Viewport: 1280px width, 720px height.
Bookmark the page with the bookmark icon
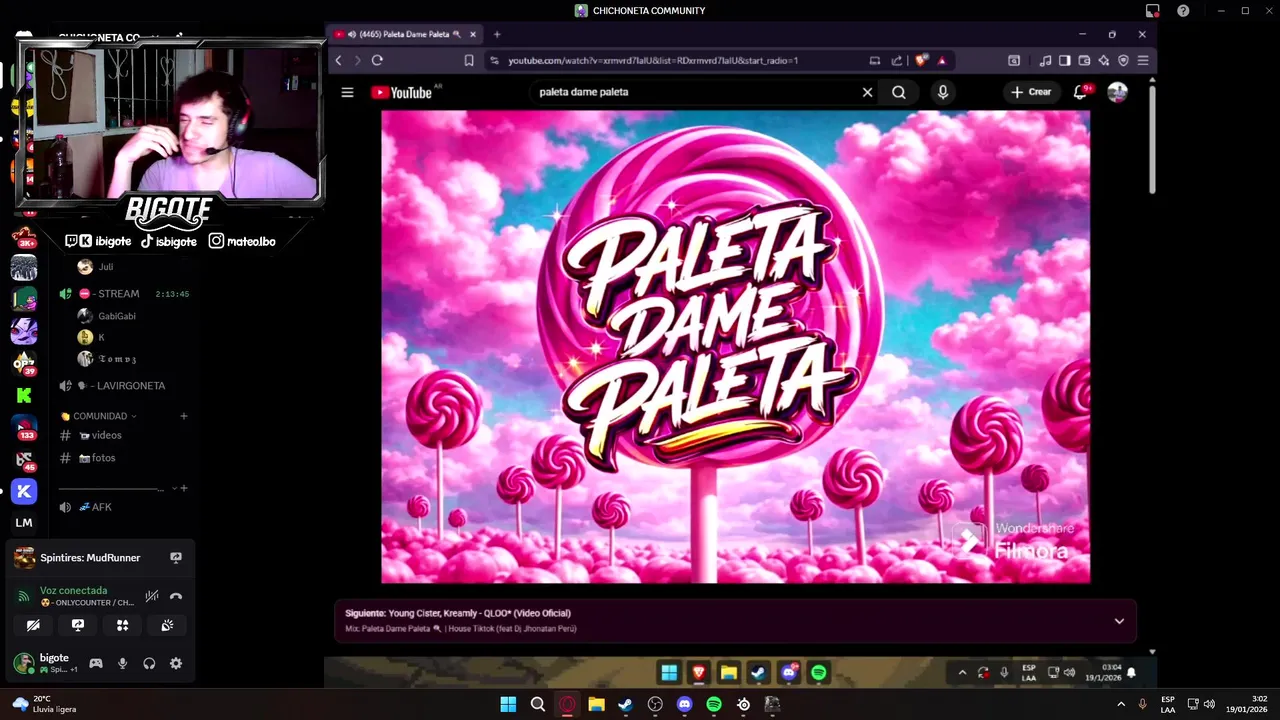[x=469, y=60]
